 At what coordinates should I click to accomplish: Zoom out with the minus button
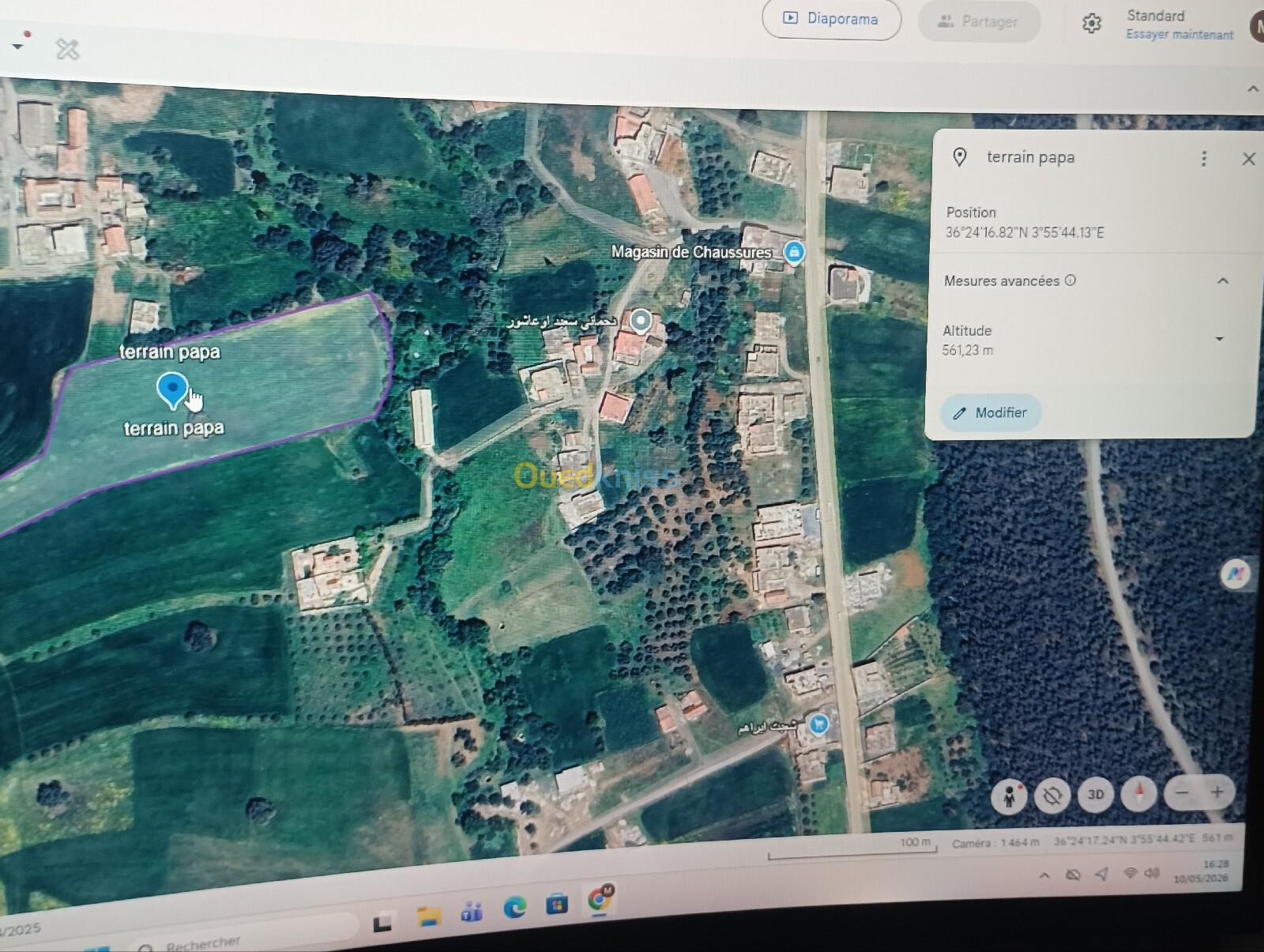1182,792
